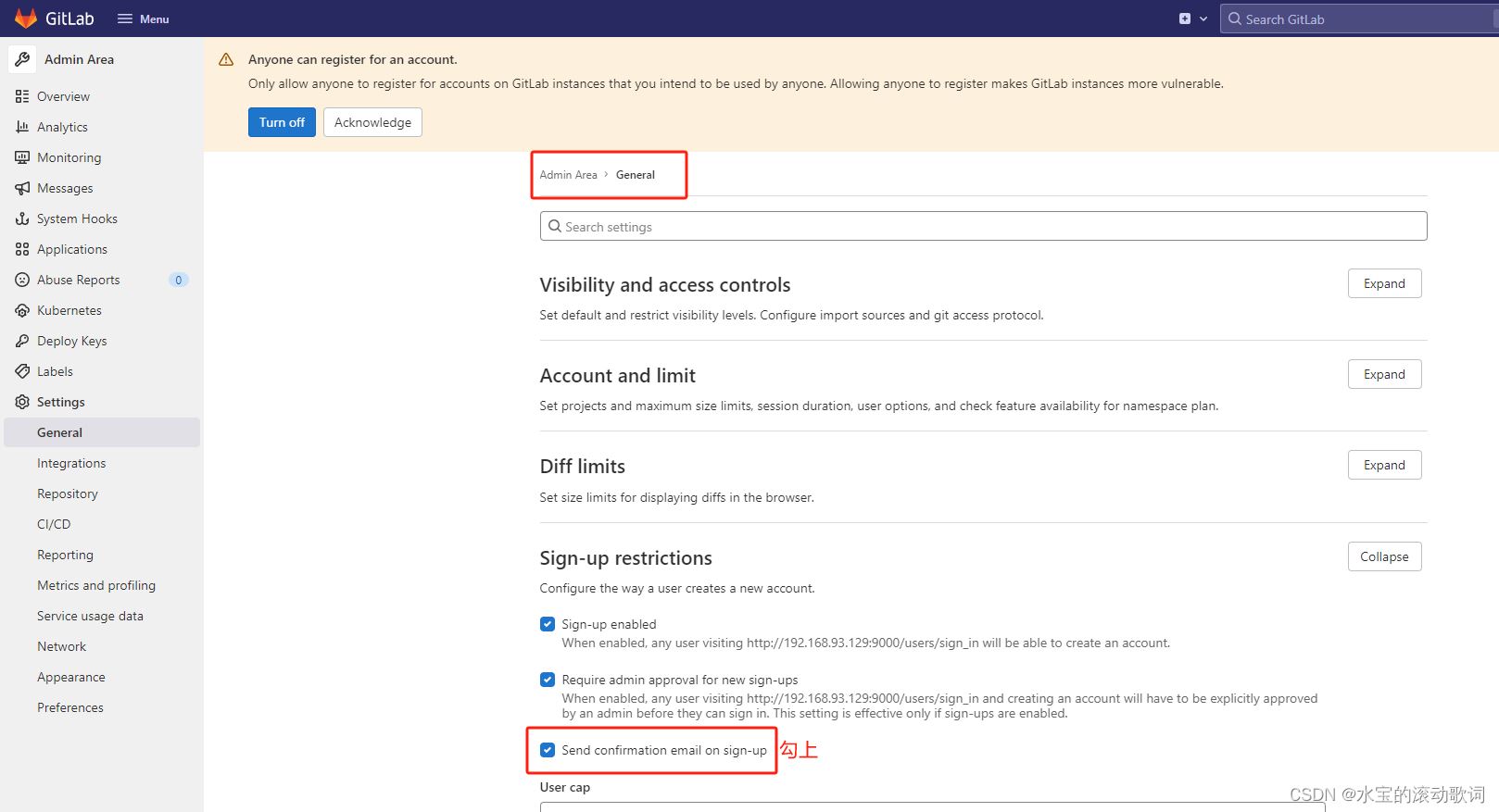Click Admin Area breadcrumb link

click(569, 174)
